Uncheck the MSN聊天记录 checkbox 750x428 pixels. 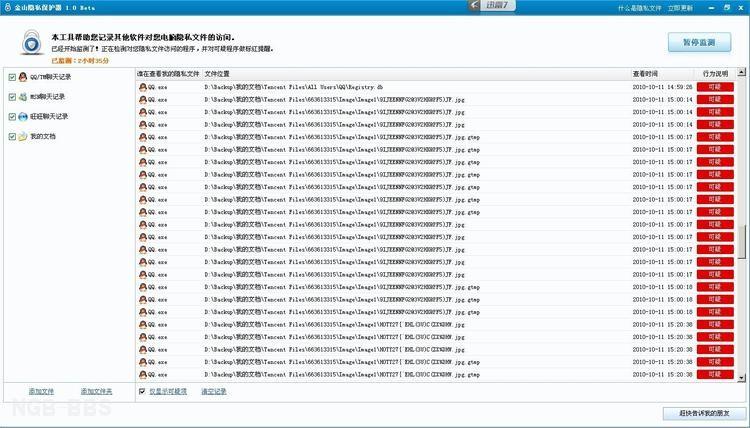point(12,97)
